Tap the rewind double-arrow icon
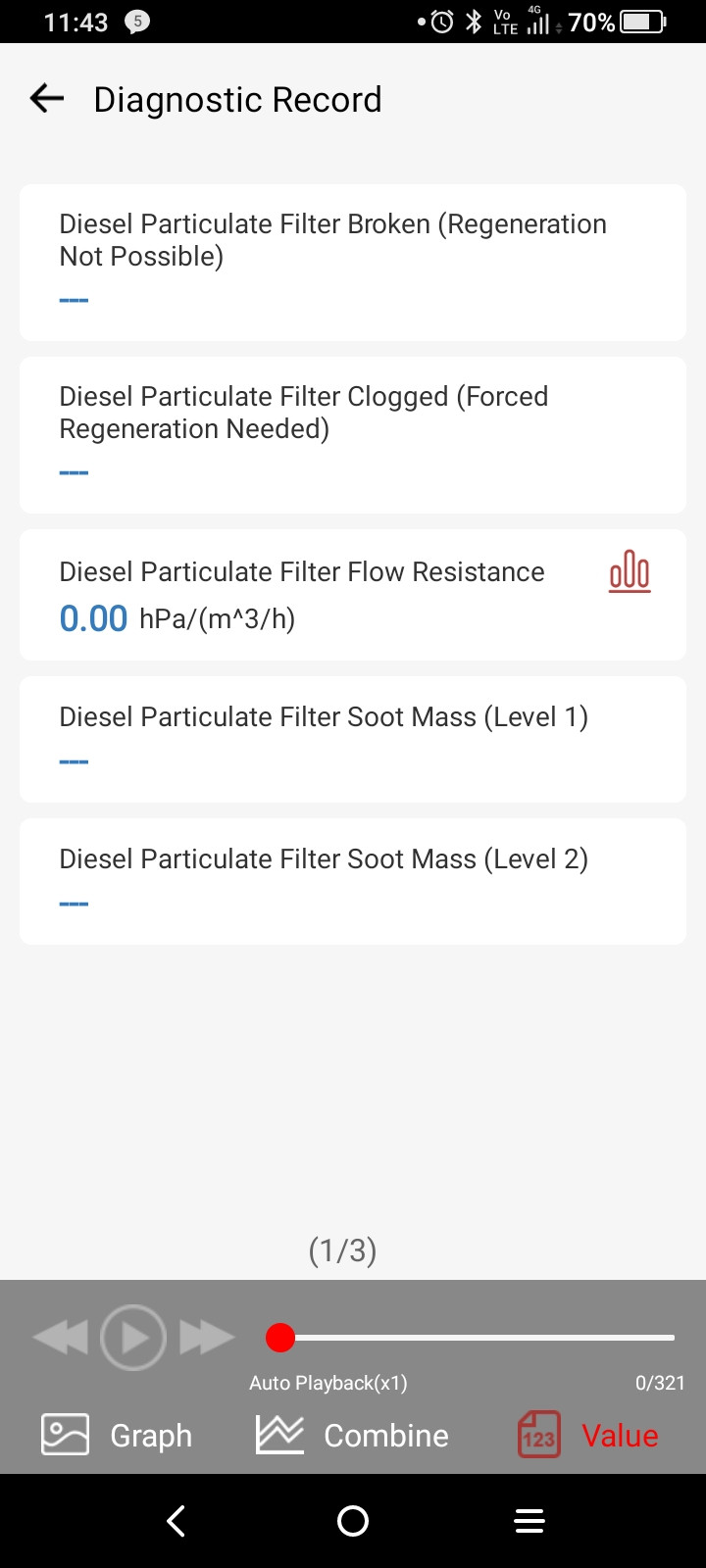The height and width of the screenshot is (1568, 706). pyautogui.click(x=61, y=1337)
